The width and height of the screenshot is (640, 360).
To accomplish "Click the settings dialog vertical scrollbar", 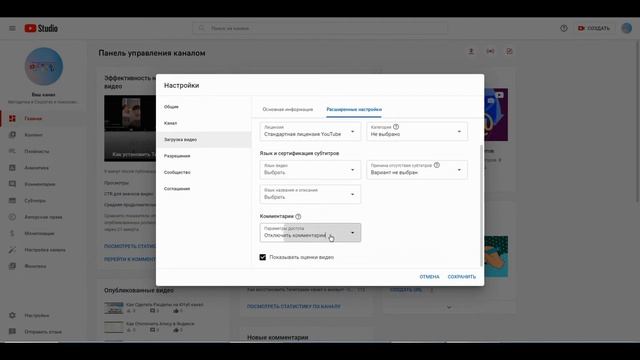I will [481, 205].
